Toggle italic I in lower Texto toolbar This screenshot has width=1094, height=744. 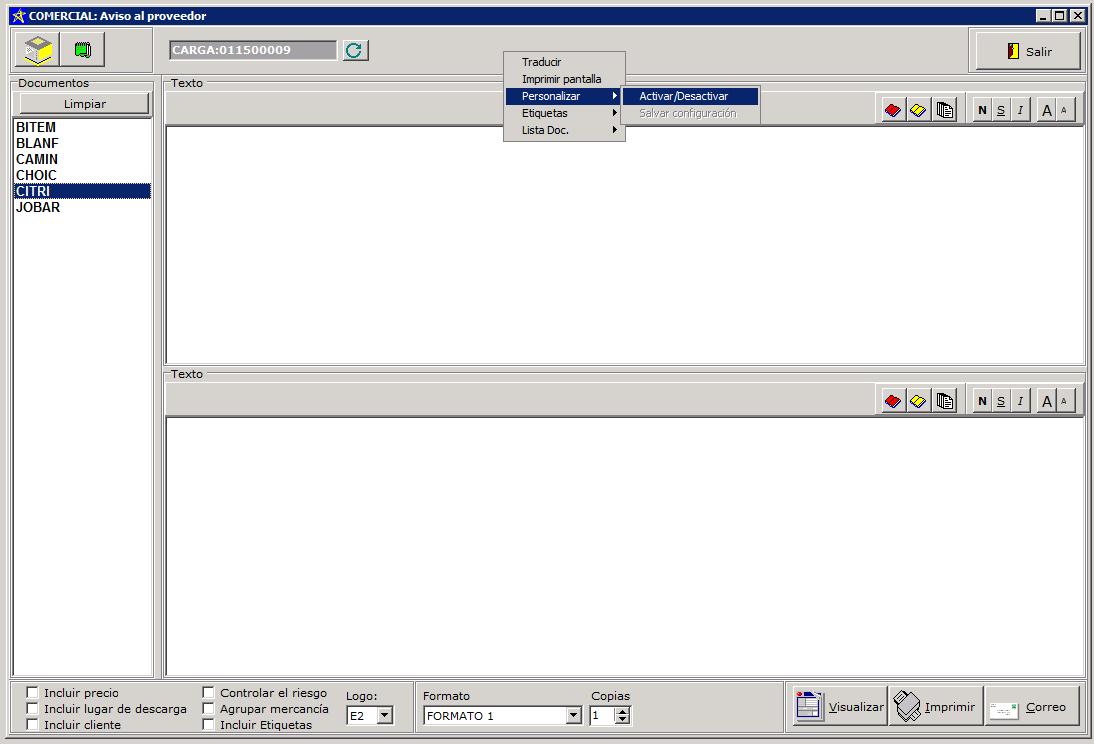(x=1020, y=401)
